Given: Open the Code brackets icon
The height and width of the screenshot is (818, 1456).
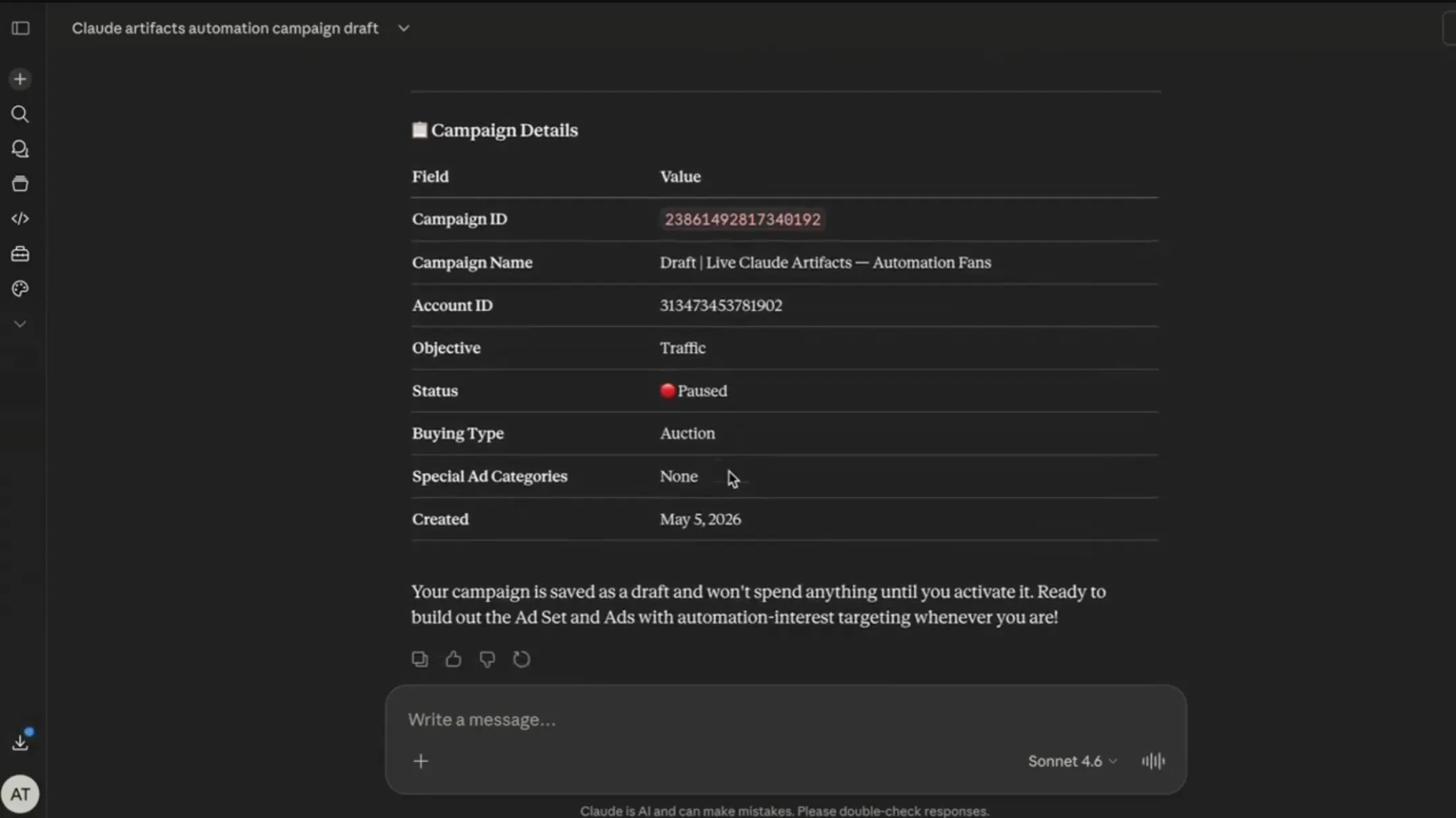Looking at the screenshot, I should tap(20, 219).
